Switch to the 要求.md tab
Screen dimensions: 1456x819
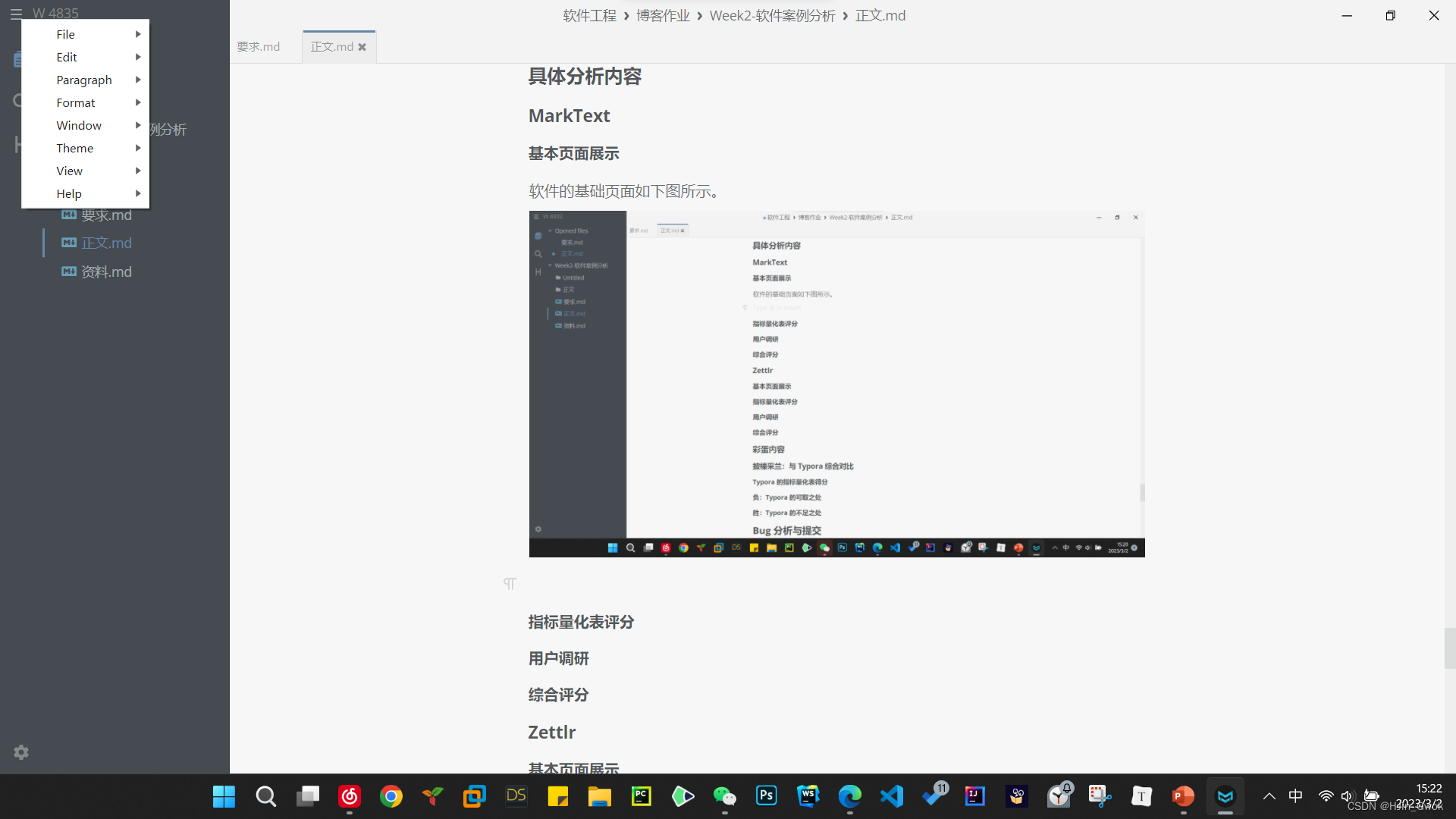259,47
